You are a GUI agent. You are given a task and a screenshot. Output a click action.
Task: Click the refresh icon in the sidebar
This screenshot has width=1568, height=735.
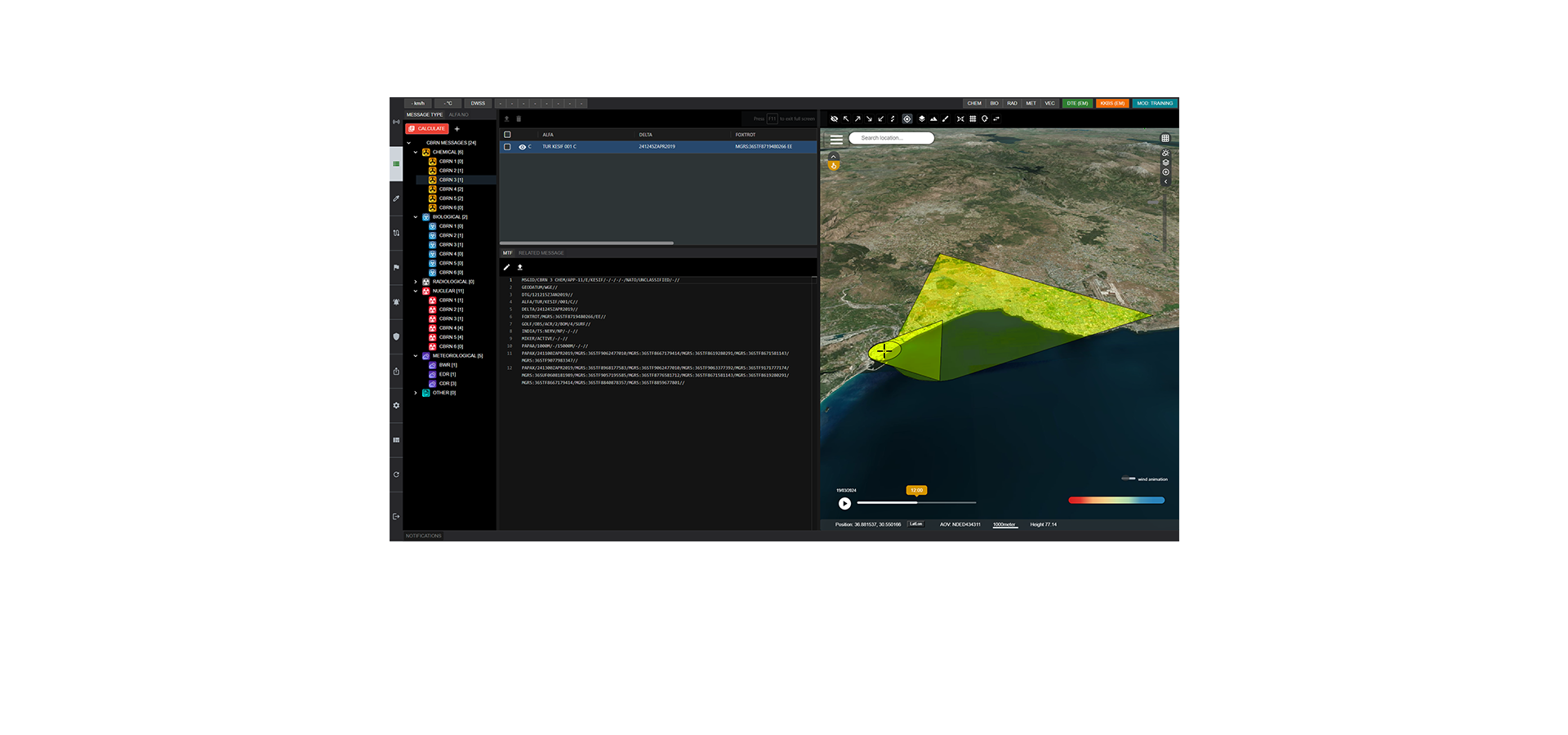point(396,474)
